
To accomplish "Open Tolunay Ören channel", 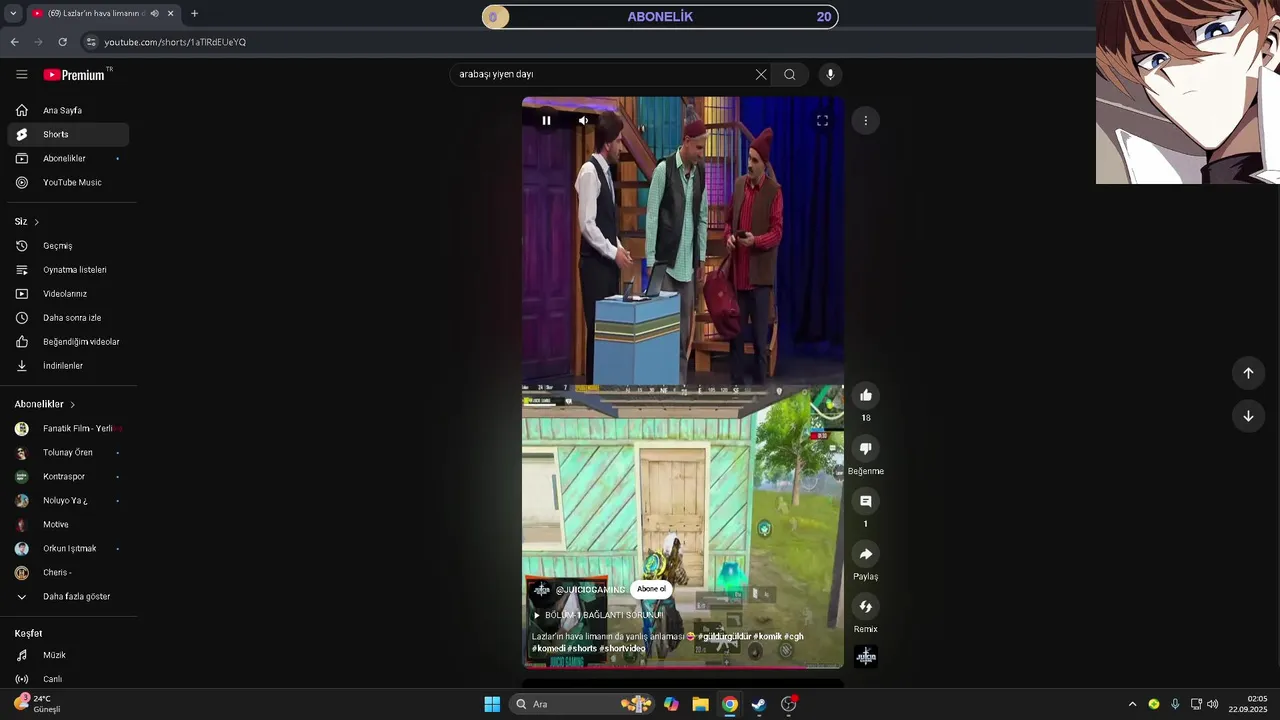I will pos(68,452).
